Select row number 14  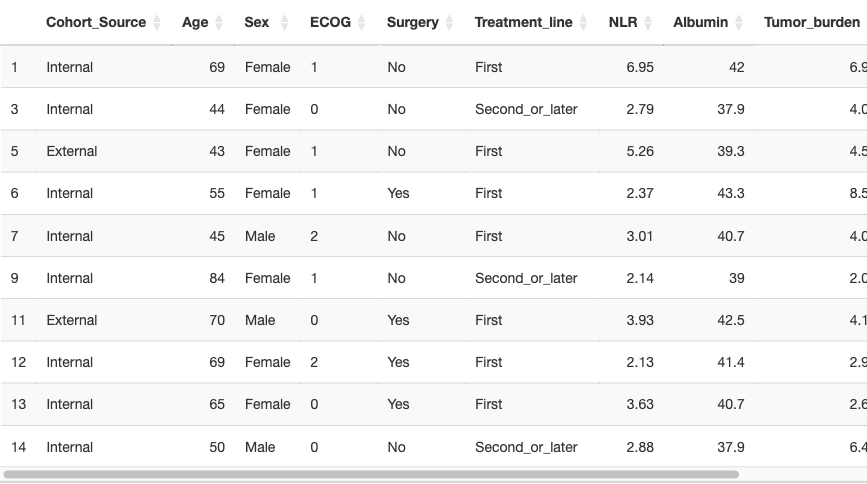[x=18, y=447]
